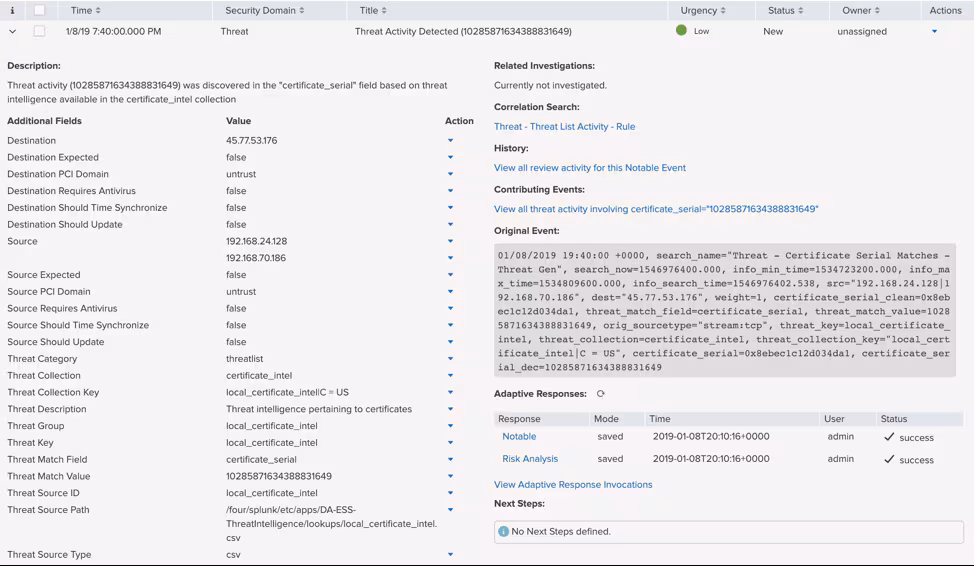Open action dropdown for Threat Collection Key
Viewport: 974px width, 566px height.
(x=450, y=392)
